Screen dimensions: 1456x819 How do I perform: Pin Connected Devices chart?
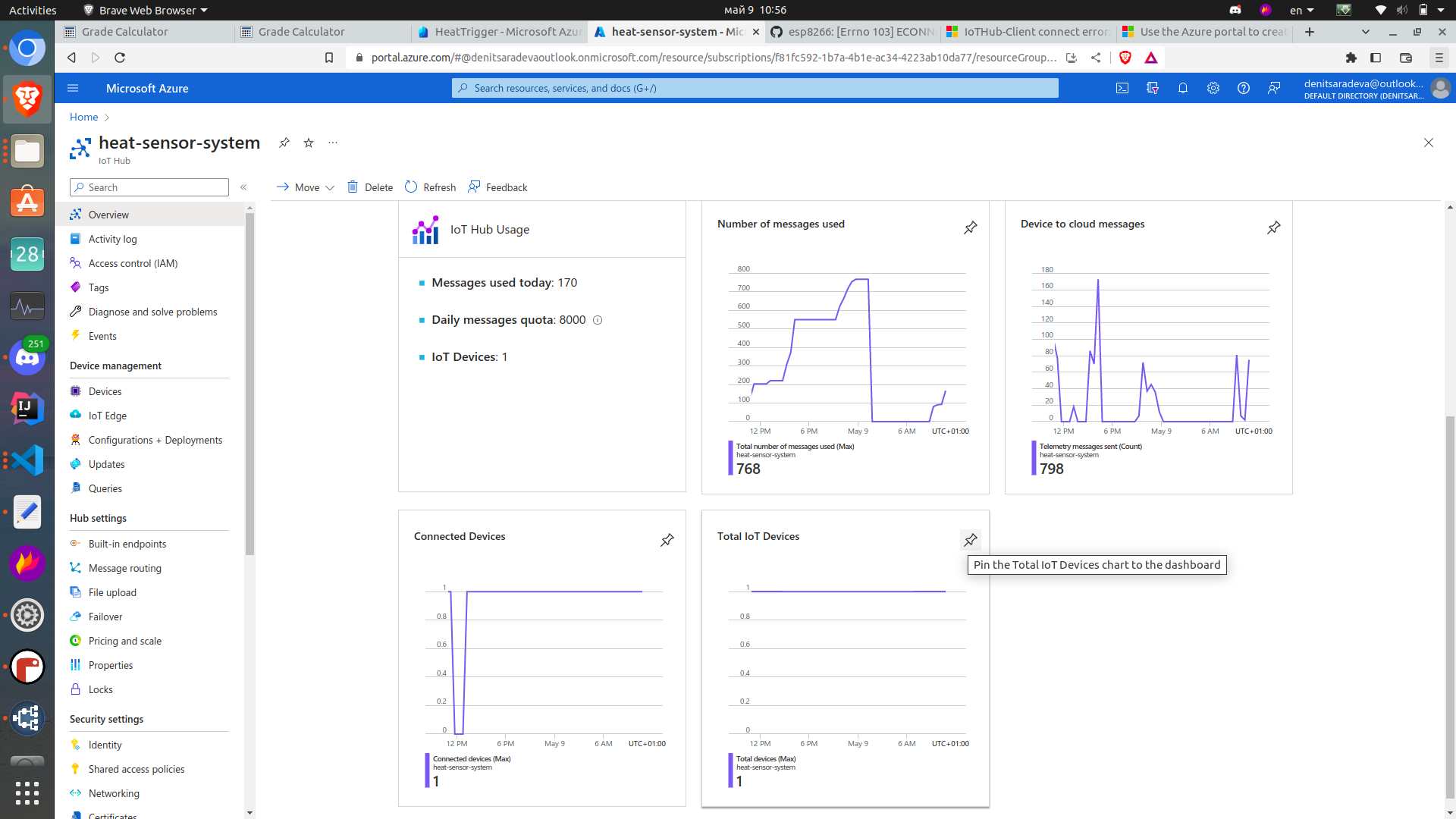tap(667, 540)
